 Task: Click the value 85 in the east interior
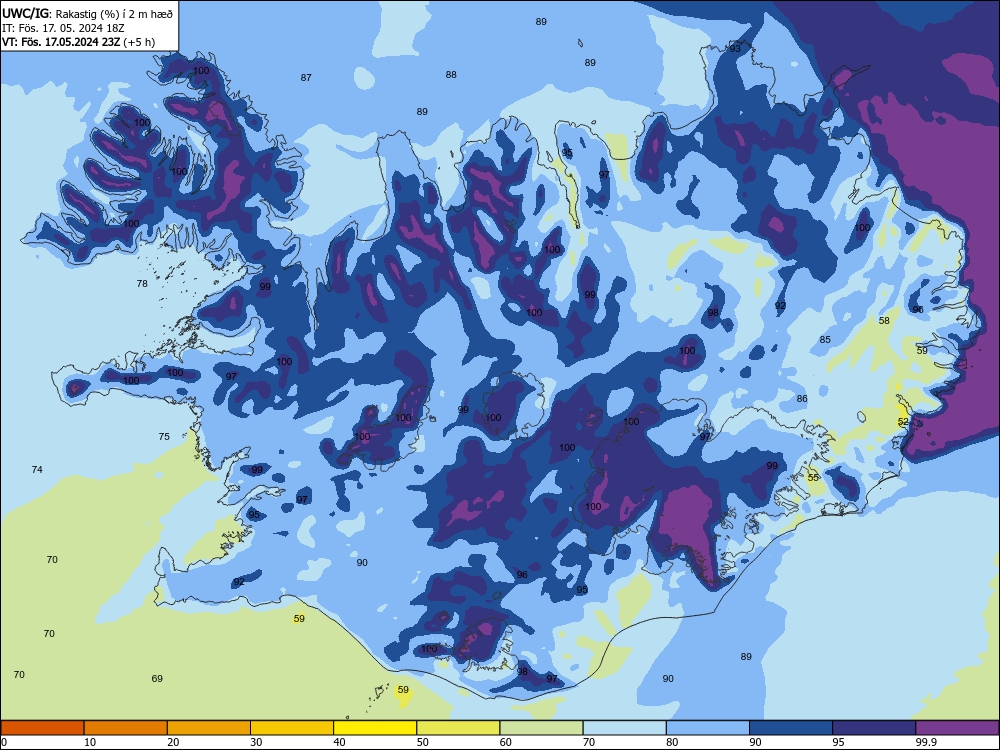click(825, 339)
